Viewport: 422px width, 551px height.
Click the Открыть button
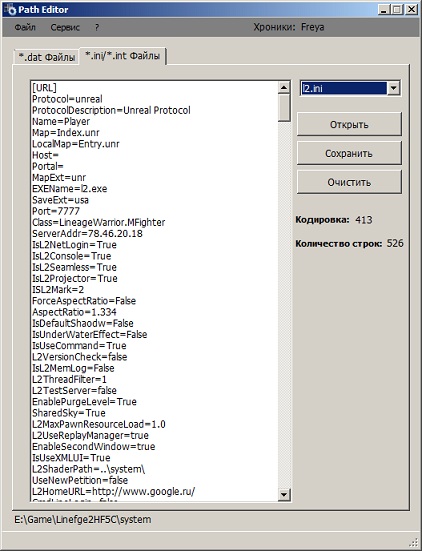click(x=349, y=124)
